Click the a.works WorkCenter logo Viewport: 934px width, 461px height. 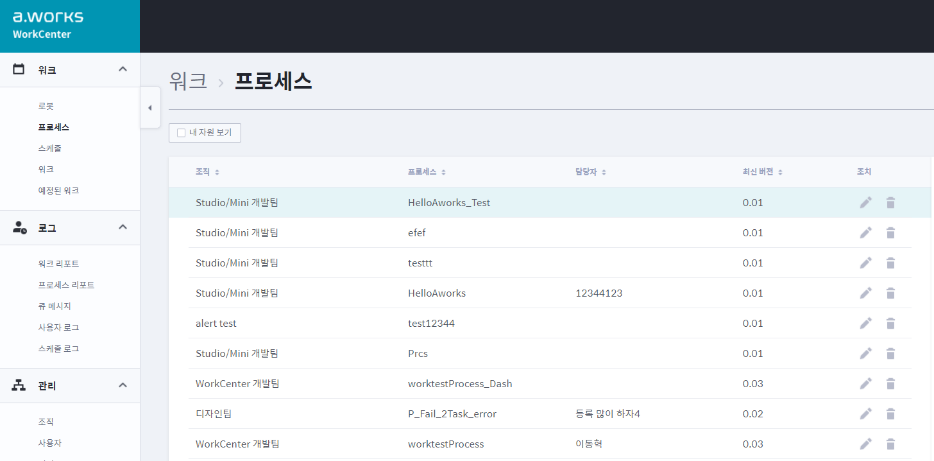point(48,24)
